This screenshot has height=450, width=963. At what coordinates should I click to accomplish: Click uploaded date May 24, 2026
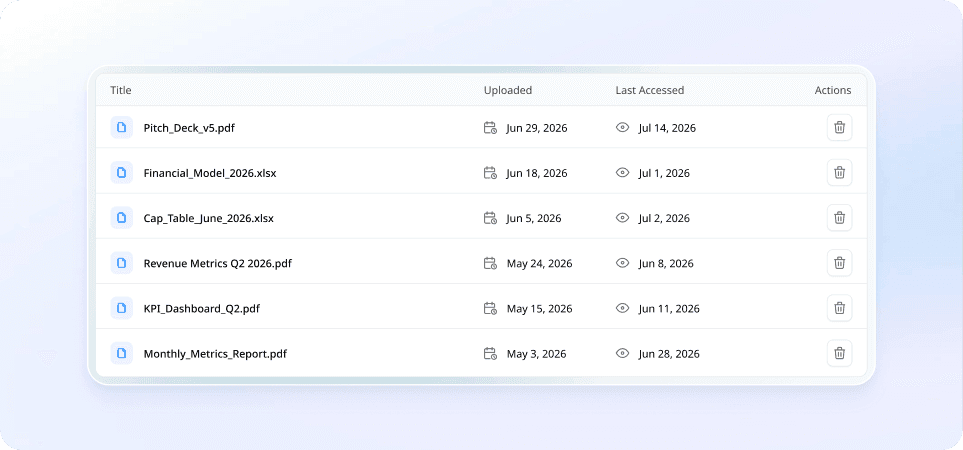539,263
